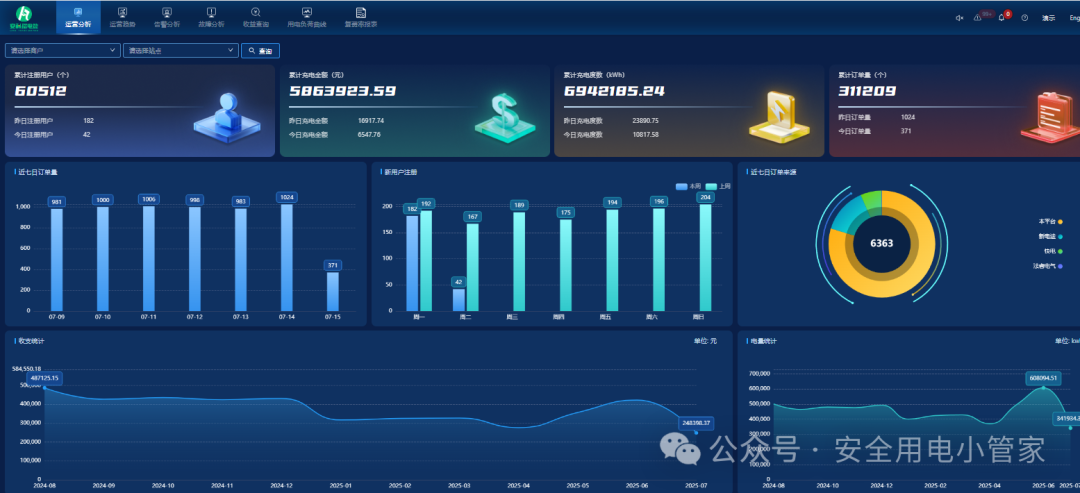Toggle the mute speaker icon
This screenshot has width=1080, height=493.
click(959, 18)
